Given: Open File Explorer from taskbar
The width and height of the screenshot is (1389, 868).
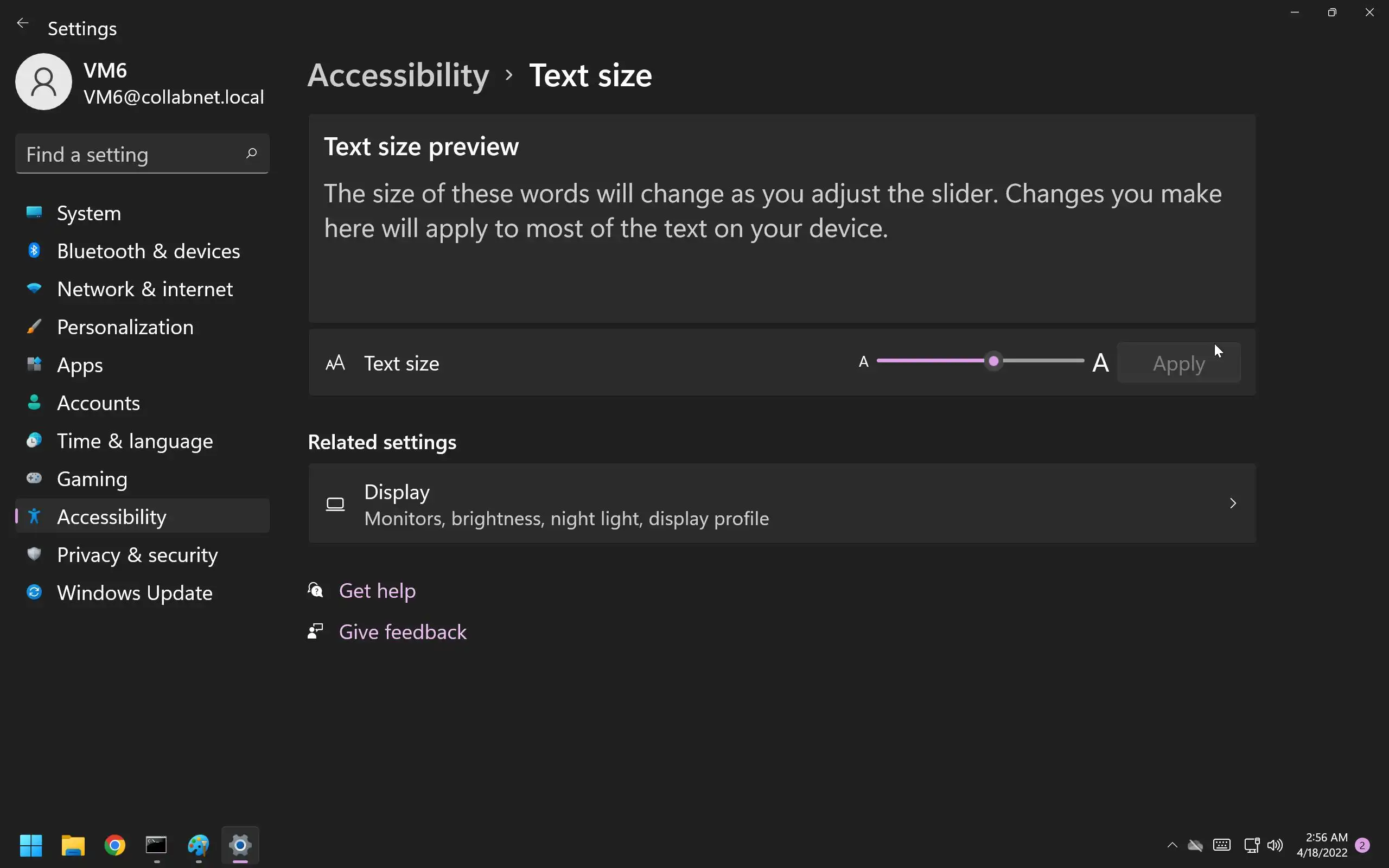Looking at the screenshot, I should tap(73, 845).
